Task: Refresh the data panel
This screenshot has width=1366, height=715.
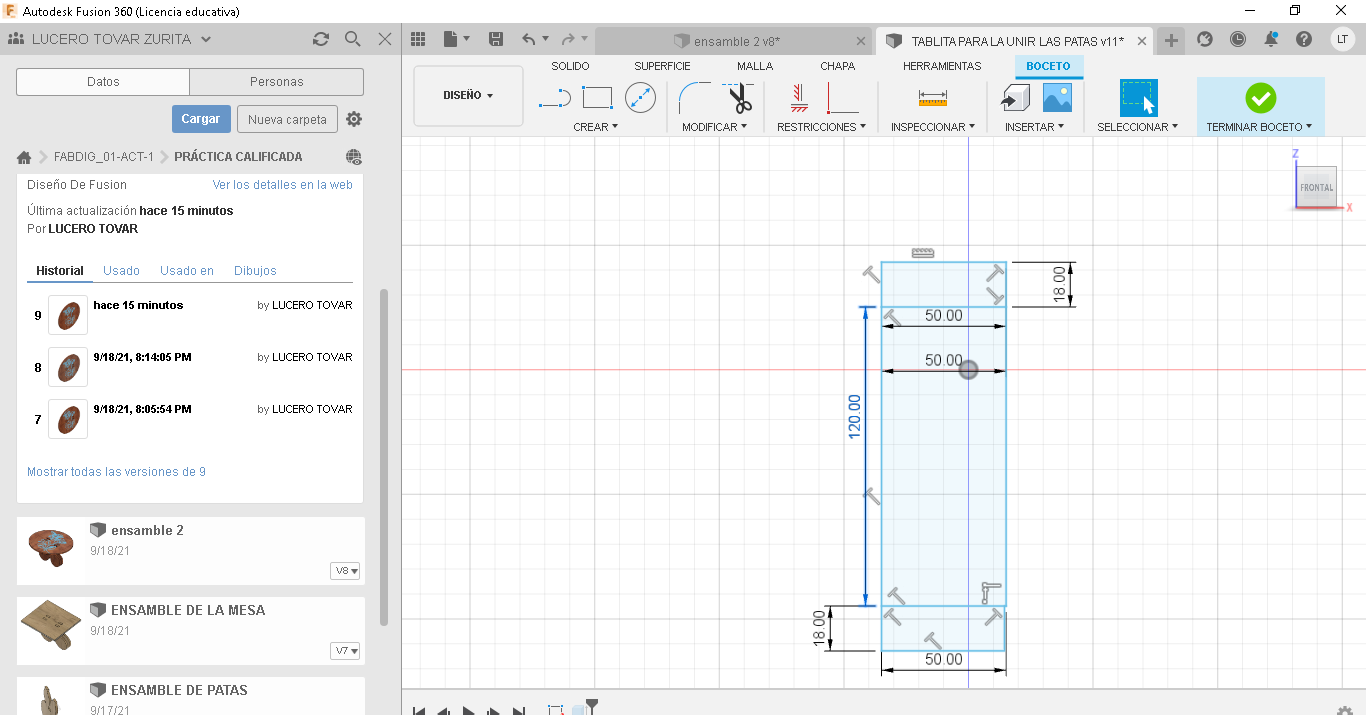Action: (x=320, y=39)
